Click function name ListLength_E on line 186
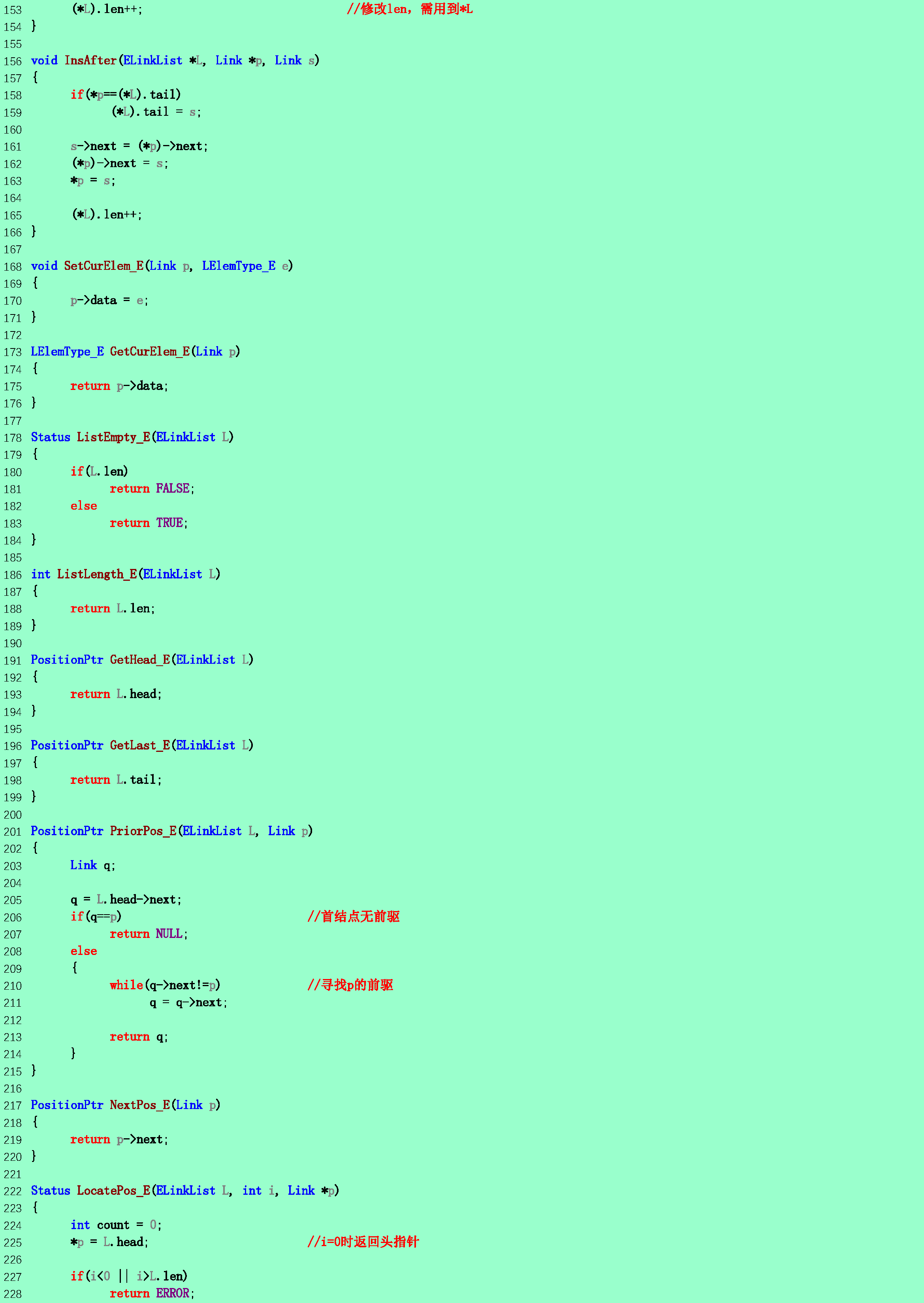The width and height of the screenshot is (924, 1303). pyautogui.click(x=97, y=574)
